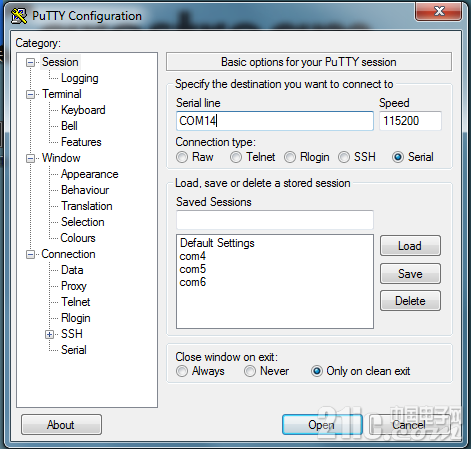Image resolution: width=471 pixels, height=449 pixels.
Task: Open the Serial category in tree
Action: [x=74, y=350]
